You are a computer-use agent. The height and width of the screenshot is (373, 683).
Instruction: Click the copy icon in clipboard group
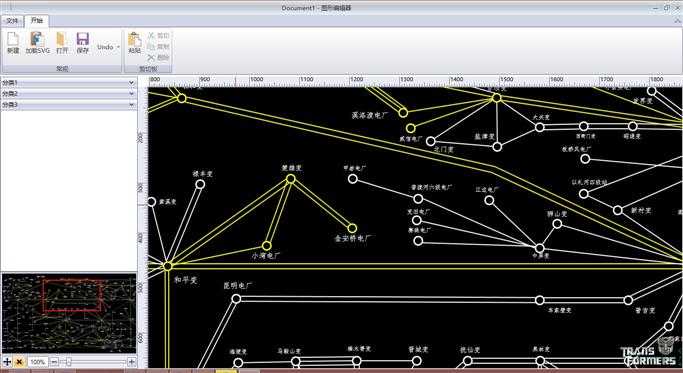151,46
